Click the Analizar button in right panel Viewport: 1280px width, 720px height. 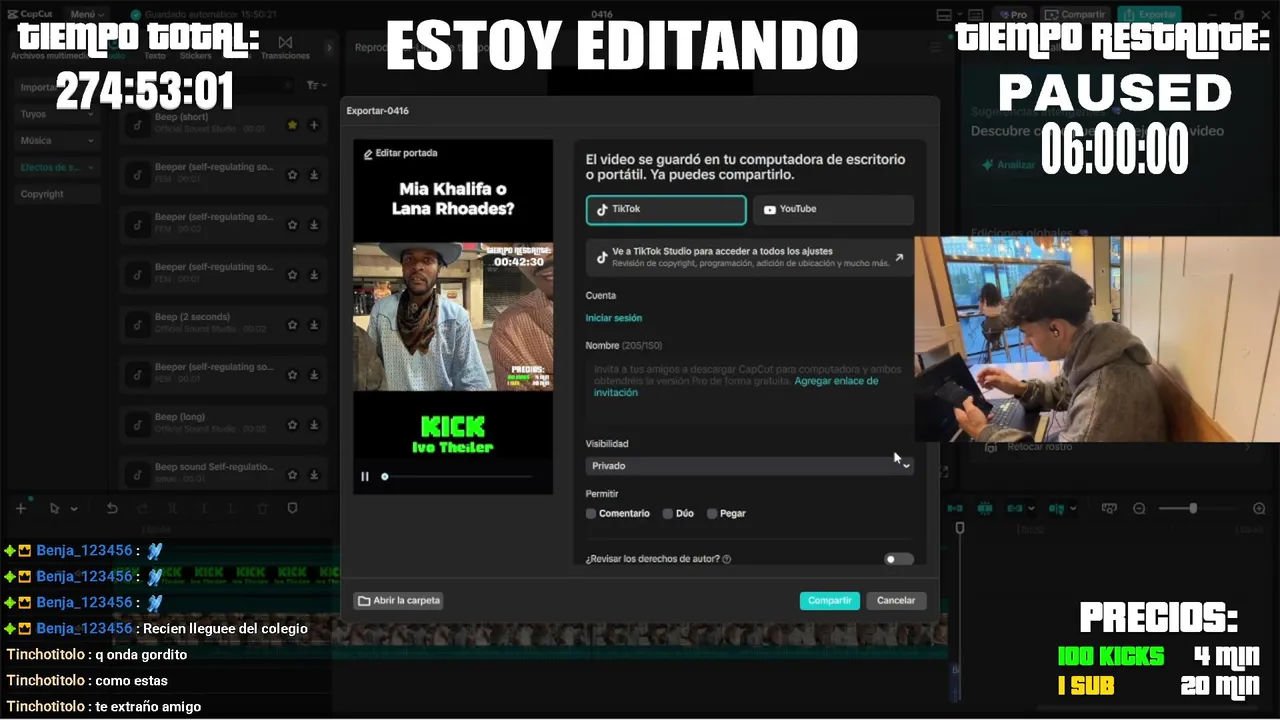click(x=1008, y=165)
